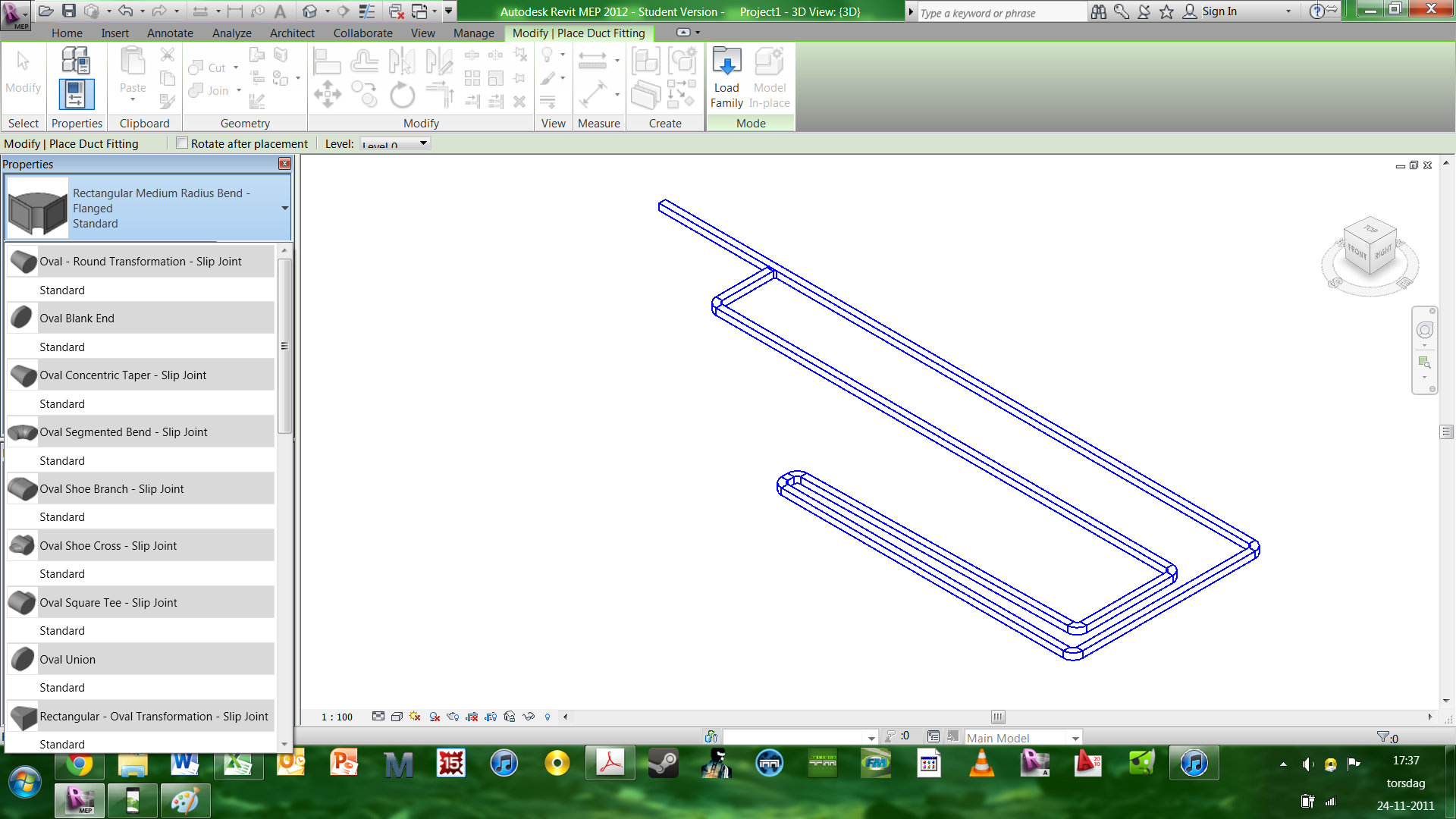Click the Sun Path icon in view bar
Image resolution: width=1456 pixels, height=819 pixels.
coord(415,717)
